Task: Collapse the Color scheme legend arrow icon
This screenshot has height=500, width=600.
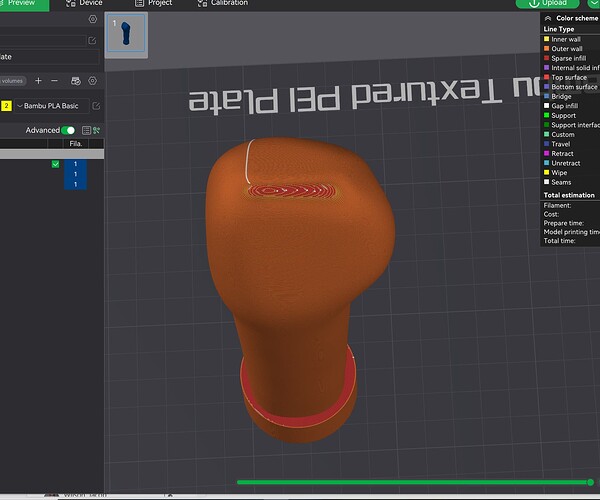Action: tap(548, 18)
